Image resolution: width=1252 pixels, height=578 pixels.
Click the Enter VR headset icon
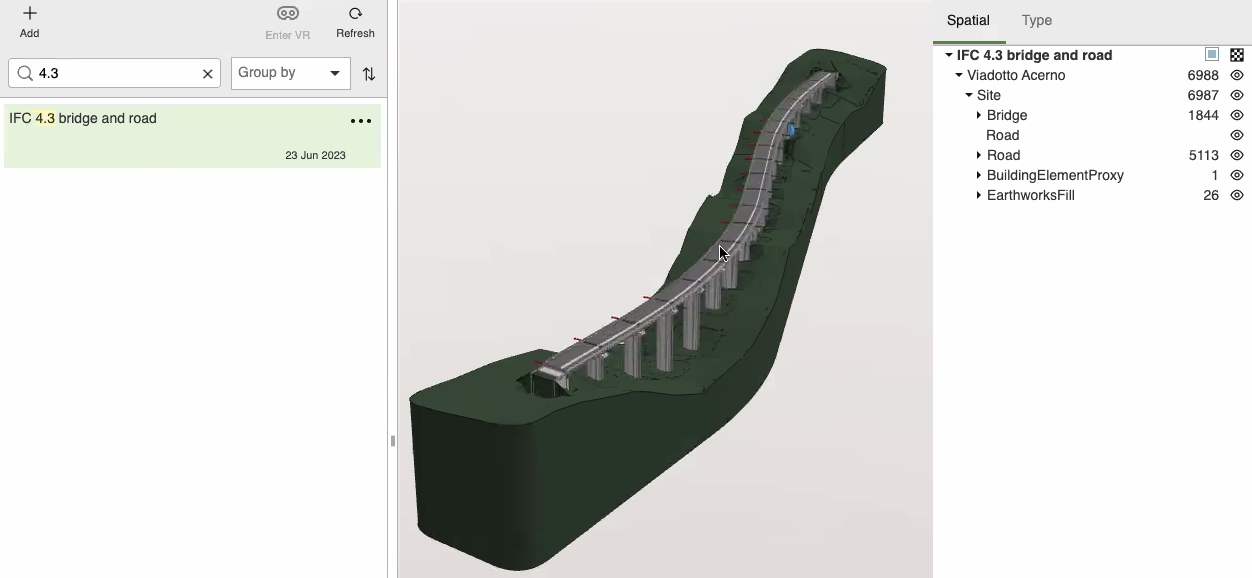click(x=288, y=14)
